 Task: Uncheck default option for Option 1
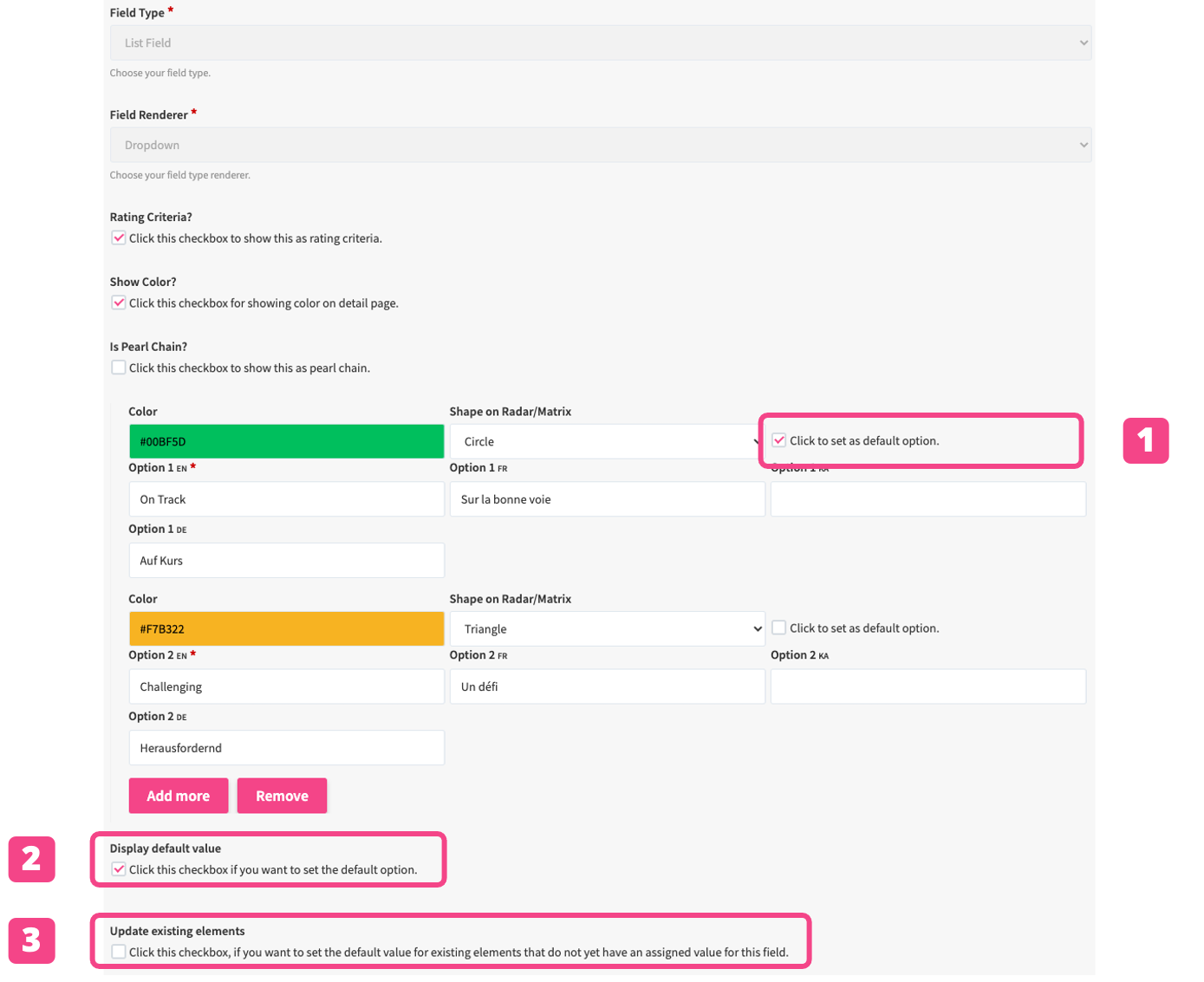coord(779,440)
